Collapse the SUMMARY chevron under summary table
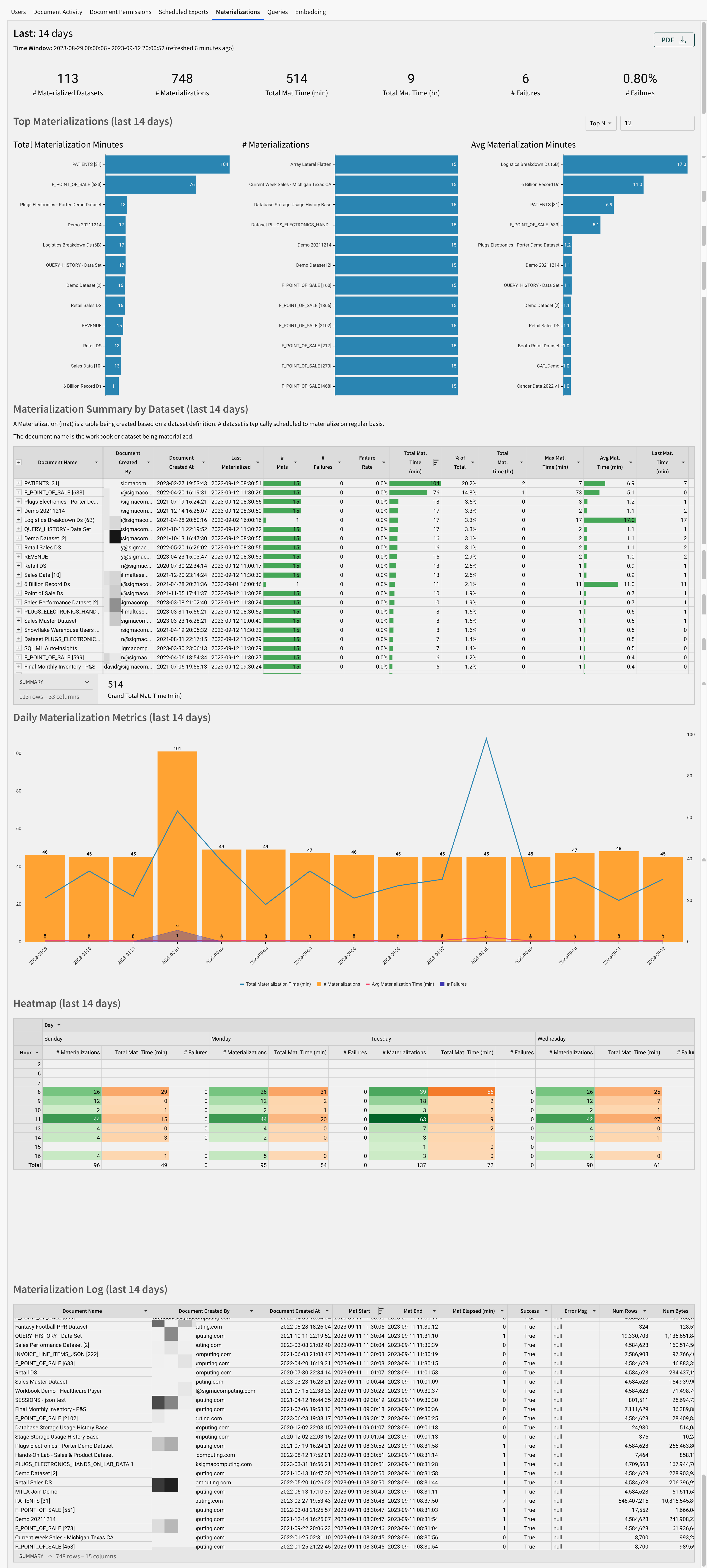Viewport: 707px width, 1568px height. (87, 682)
